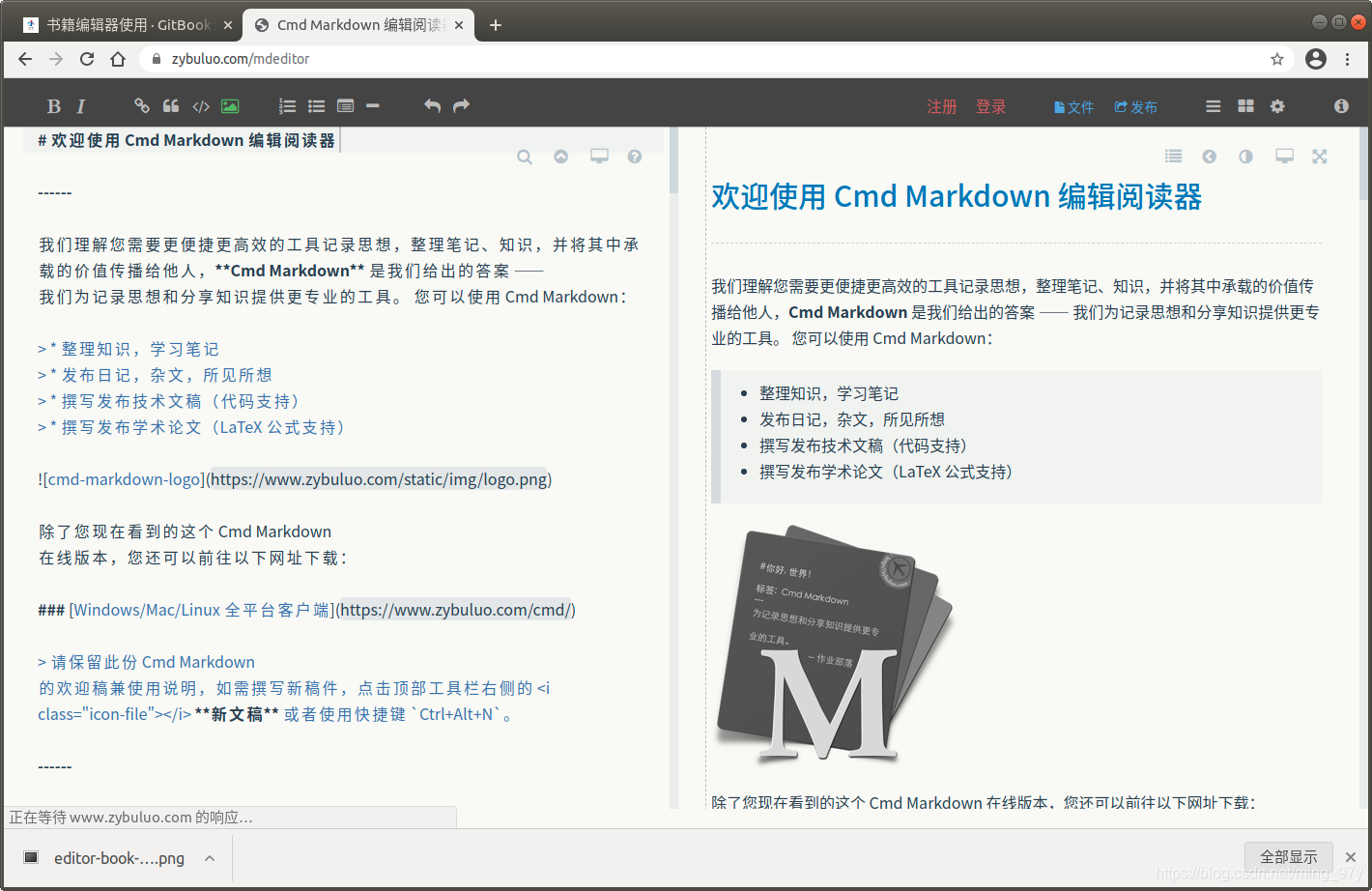Click the editor line > * 撰写发布学术论文

(x=191, y=427)
